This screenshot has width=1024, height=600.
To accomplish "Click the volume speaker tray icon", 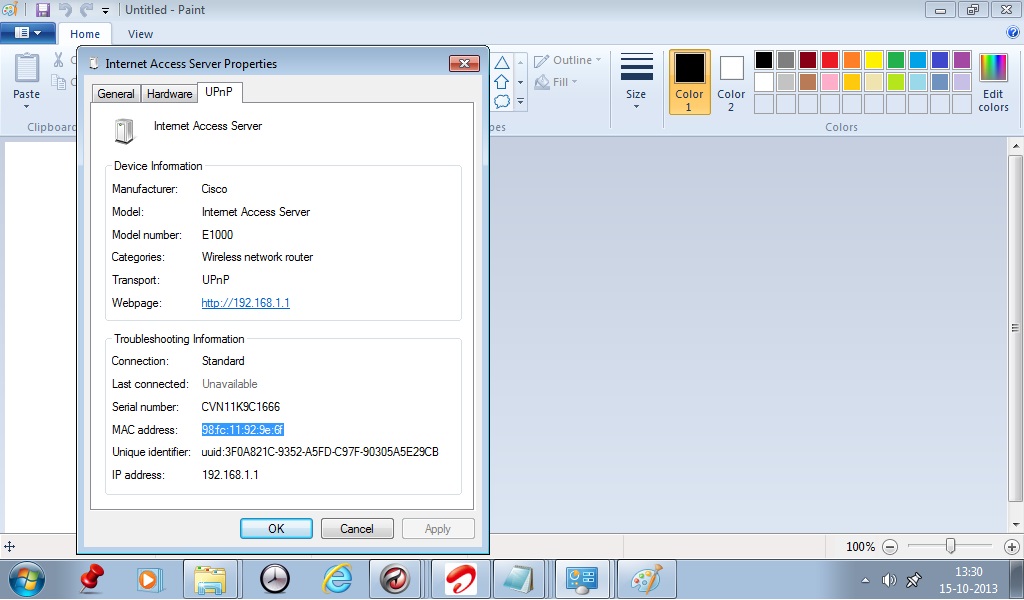I will point(889,580).
